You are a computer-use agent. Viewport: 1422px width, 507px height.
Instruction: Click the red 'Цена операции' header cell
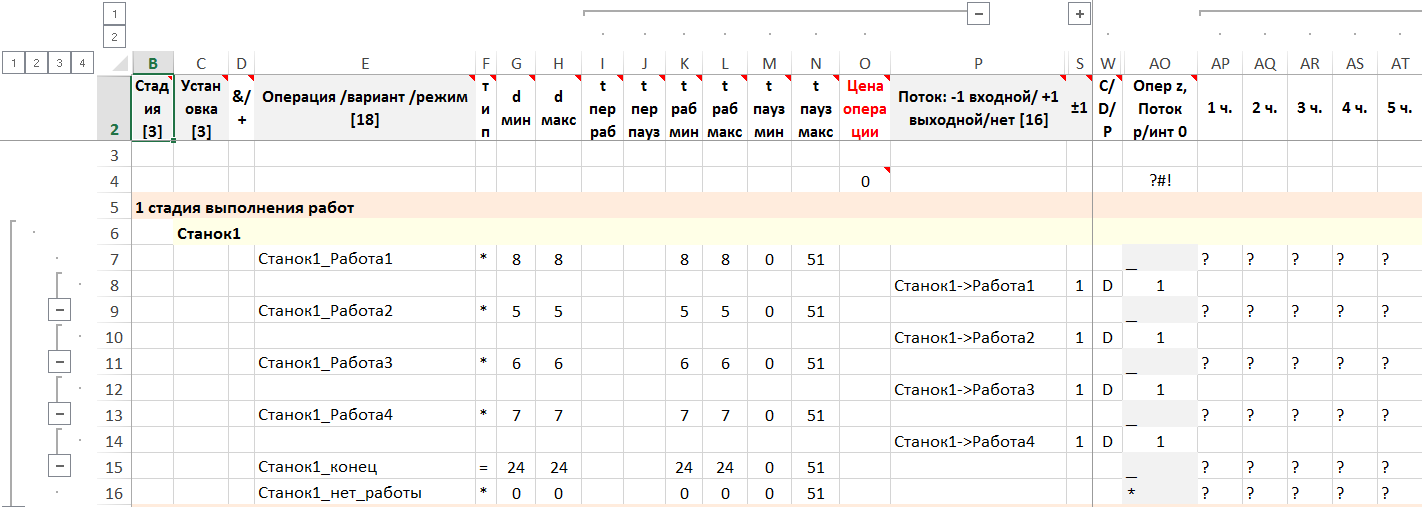pos(864,108)
